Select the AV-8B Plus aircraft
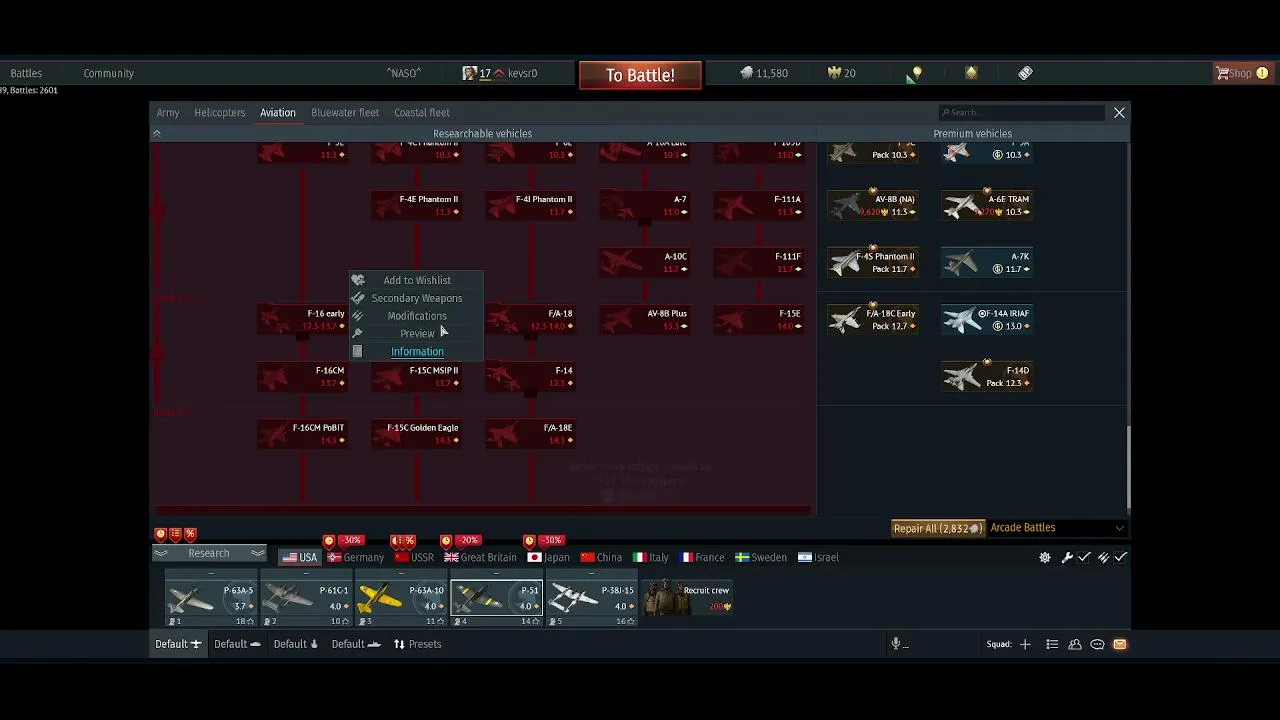1280x720 pixels. coord(645,319)
